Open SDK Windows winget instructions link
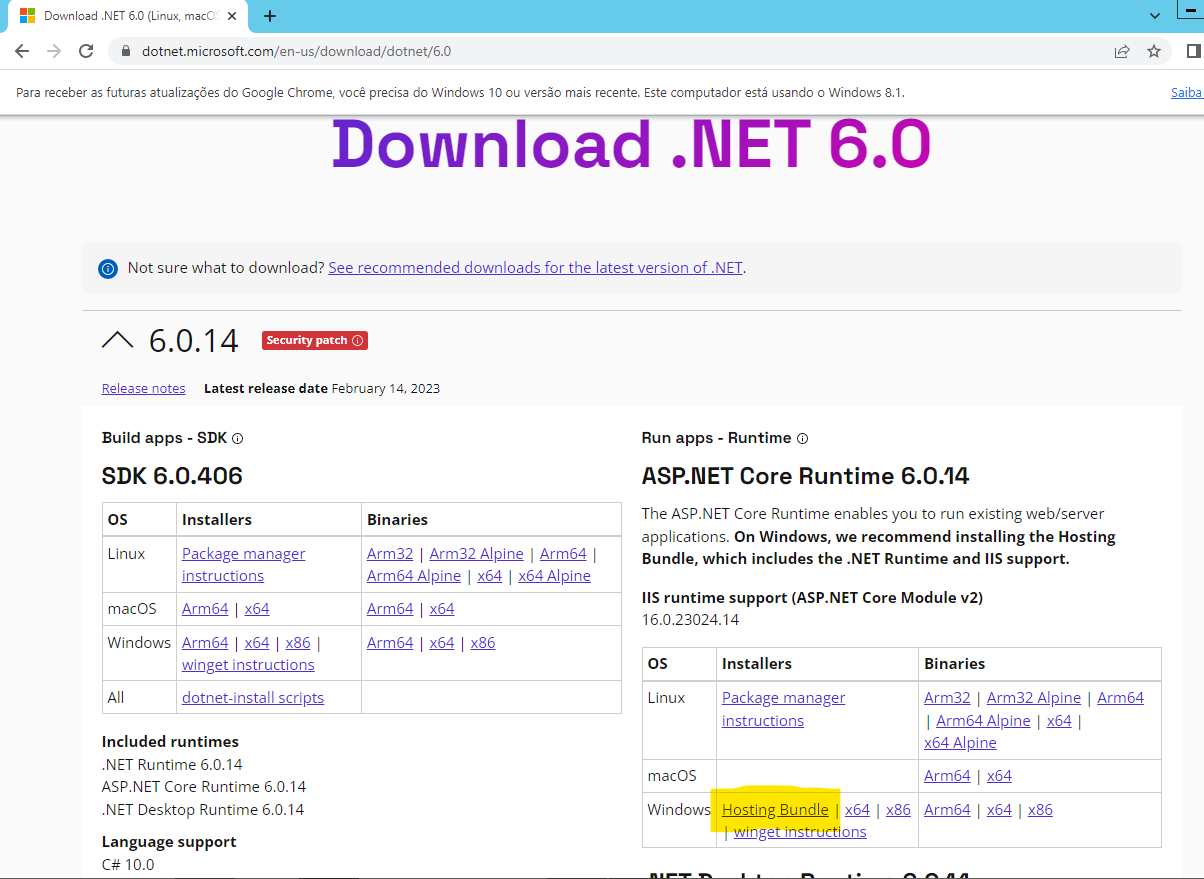Screen dimensions: 1204x879 [x=248, y=665]
